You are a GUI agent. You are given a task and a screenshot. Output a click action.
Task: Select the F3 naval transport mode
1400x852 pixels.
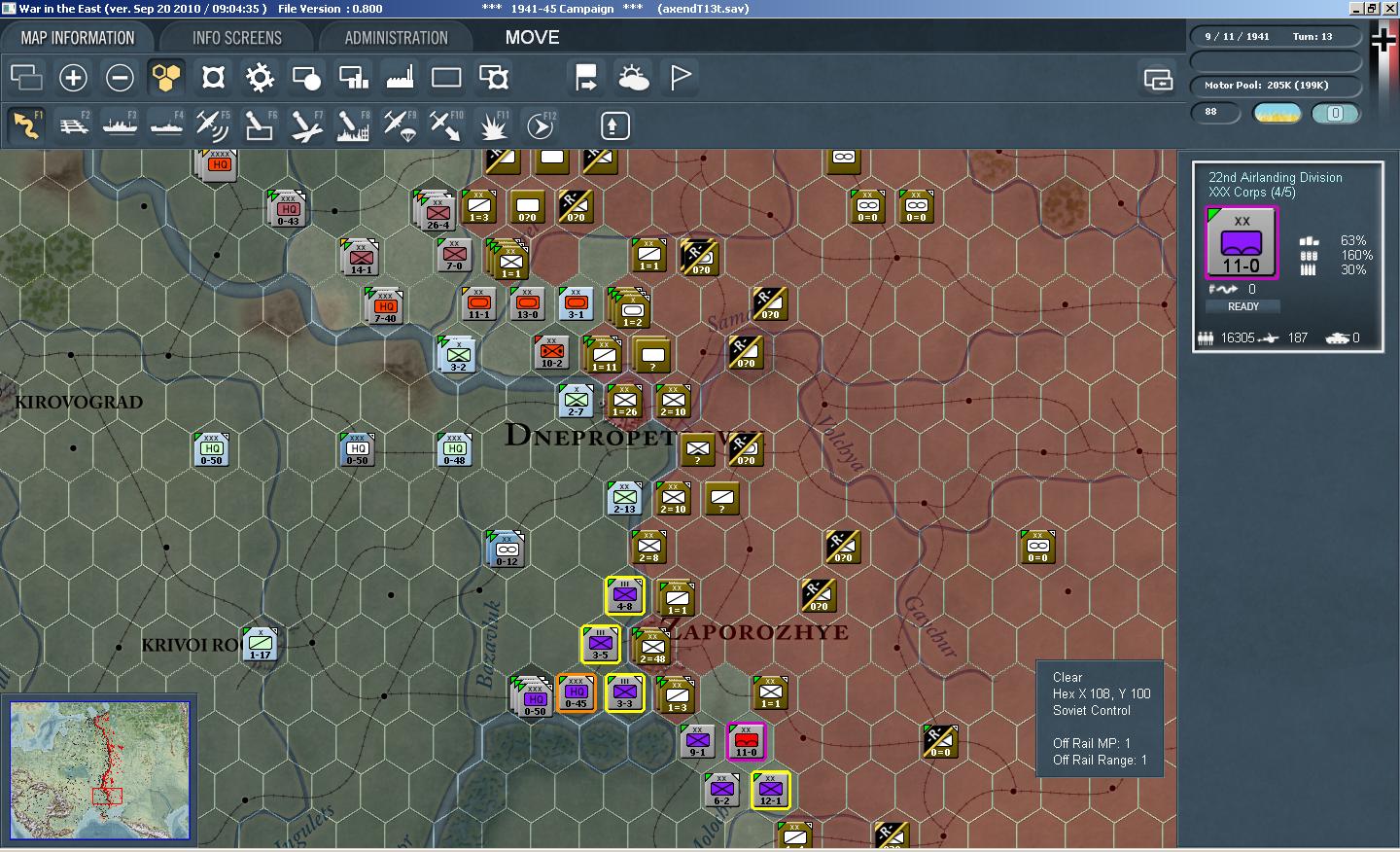tap(120, 125)
